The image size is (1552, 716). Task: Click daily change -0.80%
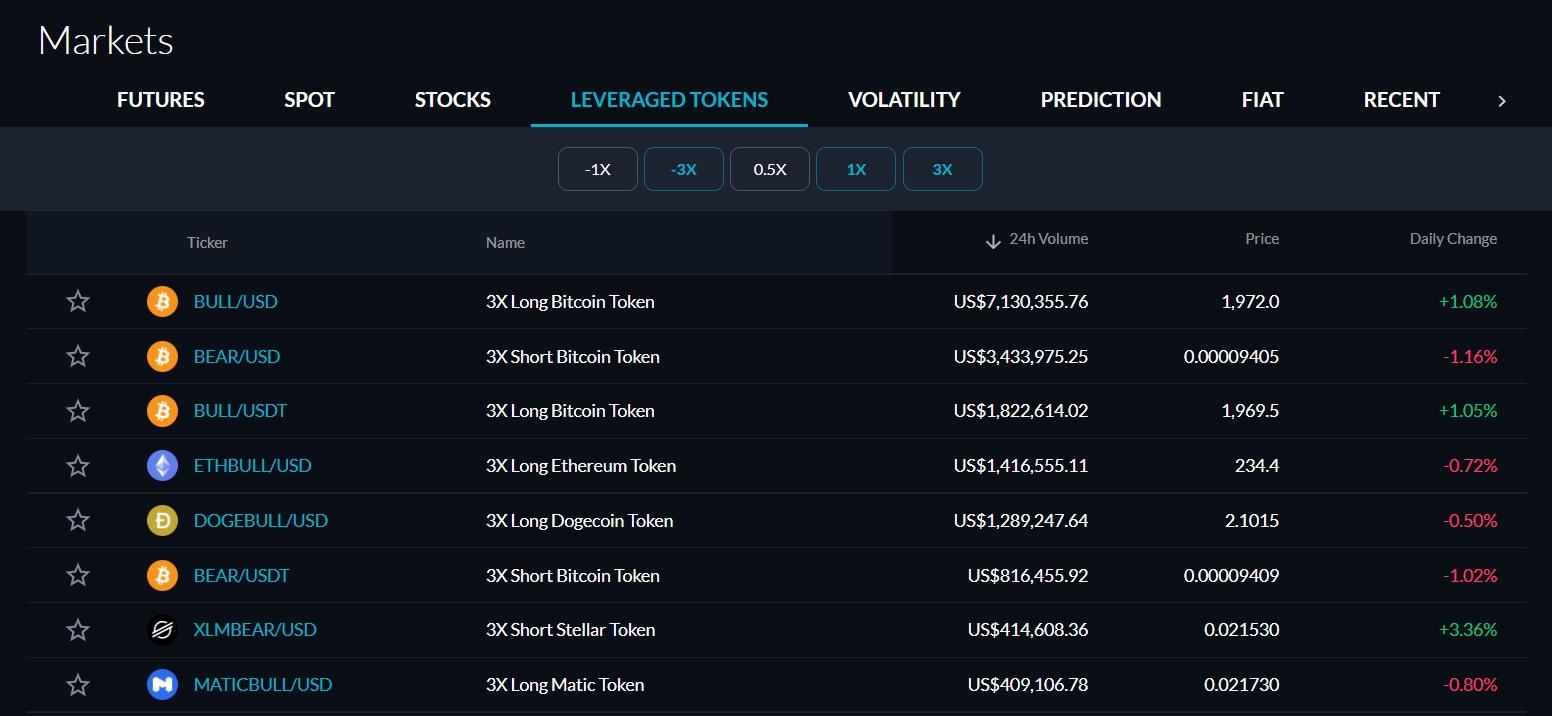[1470, 685]
